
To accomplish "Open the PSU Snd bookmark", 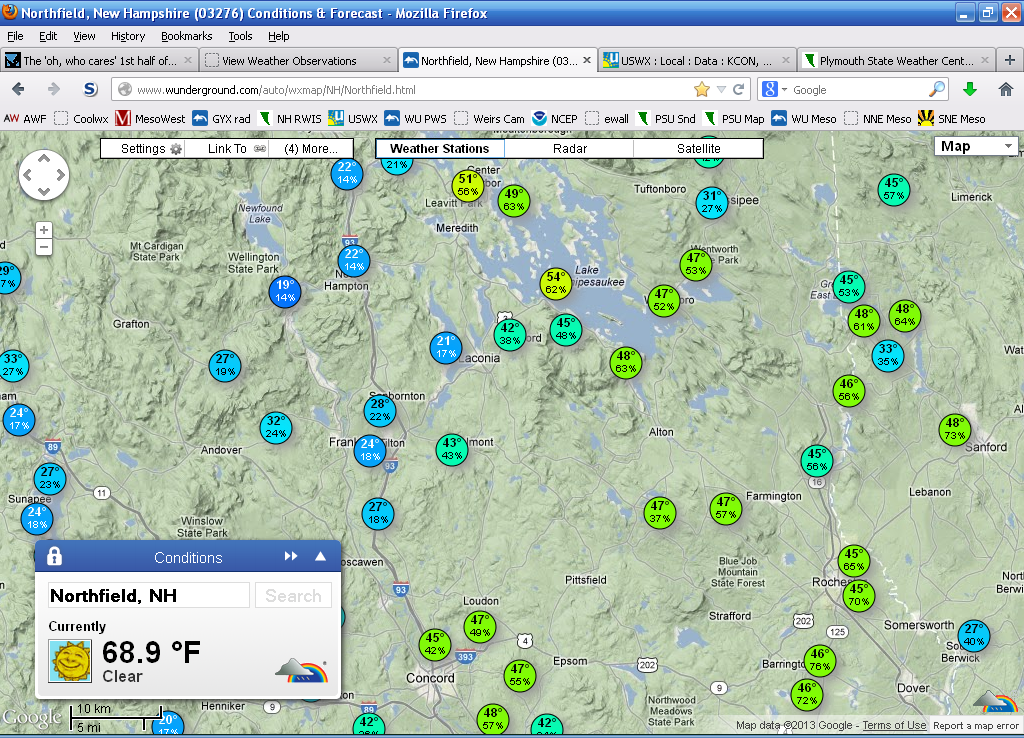I will pos(665,119).
